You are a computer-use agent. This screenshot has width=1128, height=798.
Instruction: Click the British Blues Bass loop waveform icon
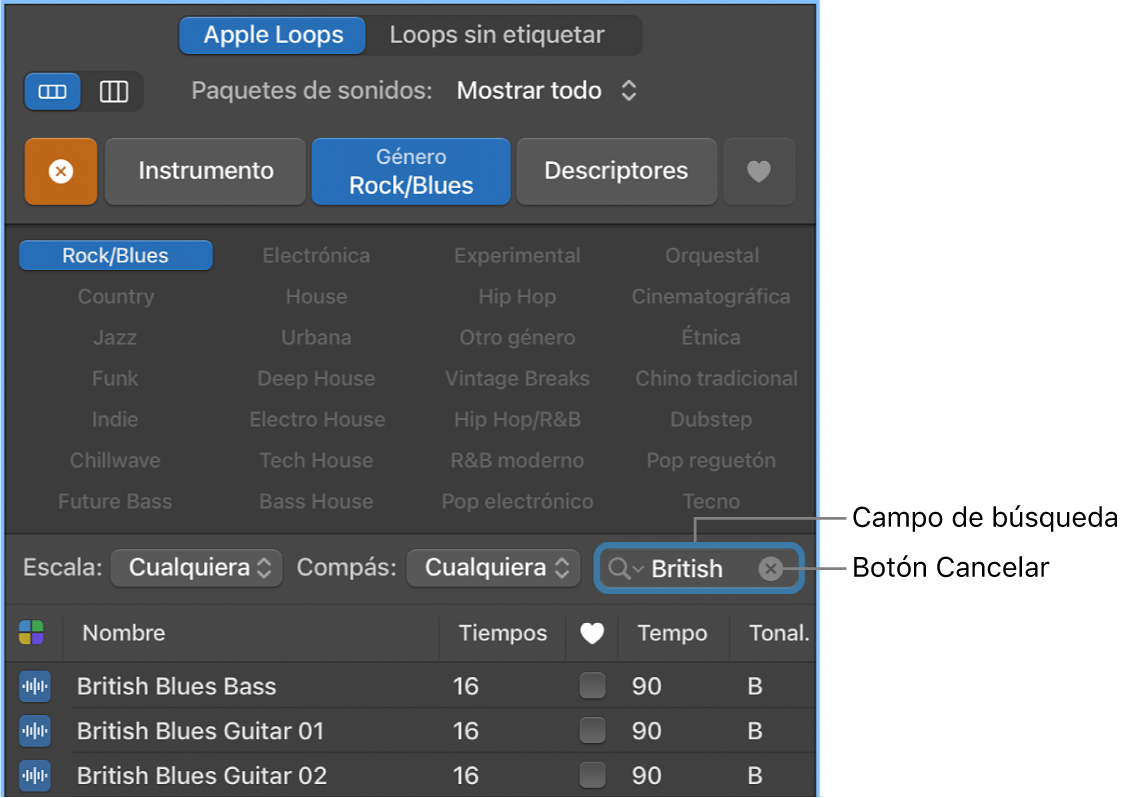click(34, 686)
